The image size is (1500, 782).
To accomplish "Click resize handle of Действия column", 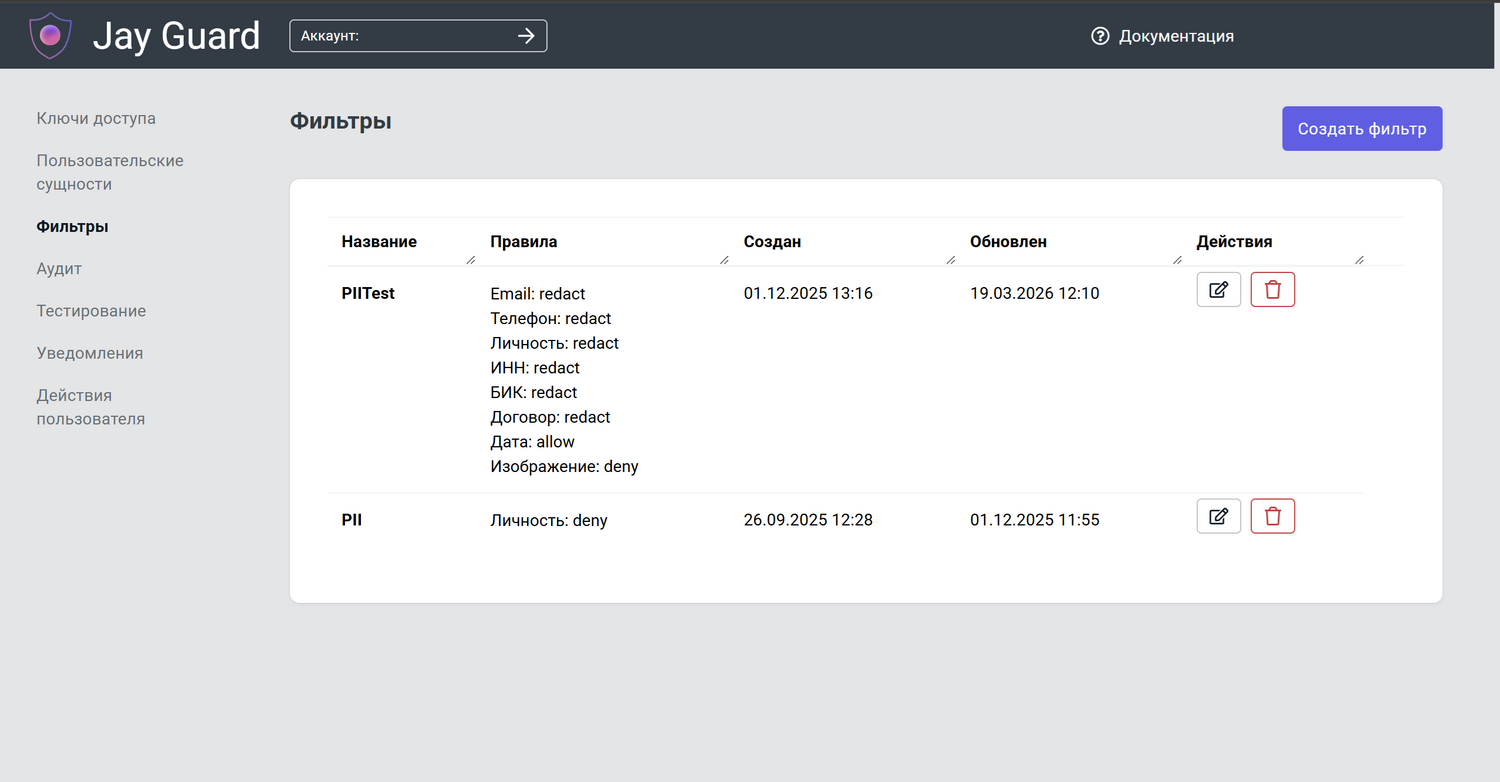I will coord(1359,260).
